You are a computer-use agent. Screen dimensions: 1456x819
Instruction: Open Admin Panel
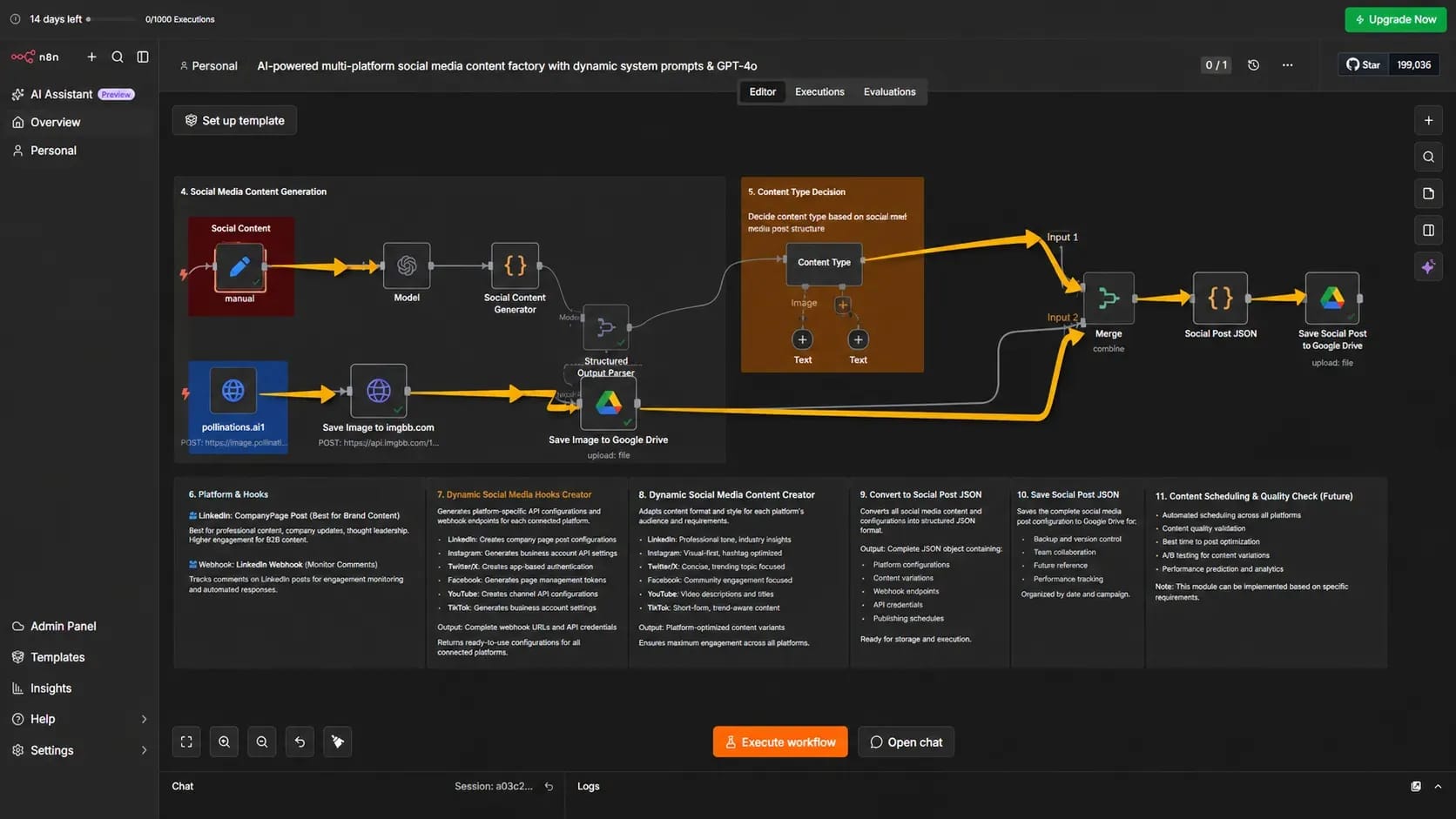tap(54, 627)
